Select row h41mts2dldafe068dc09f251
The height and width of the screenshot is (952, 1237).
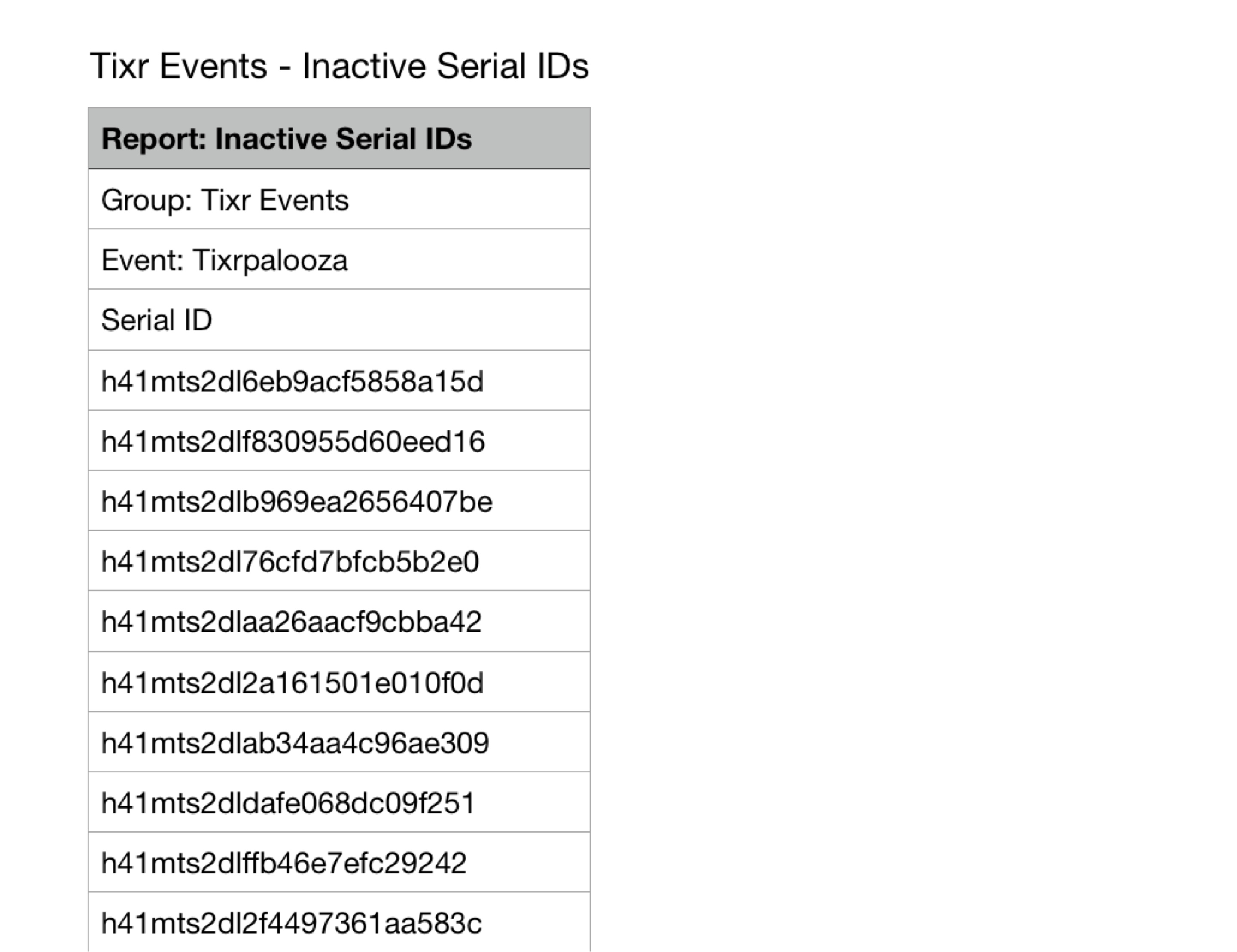click(x=339, y=802)
